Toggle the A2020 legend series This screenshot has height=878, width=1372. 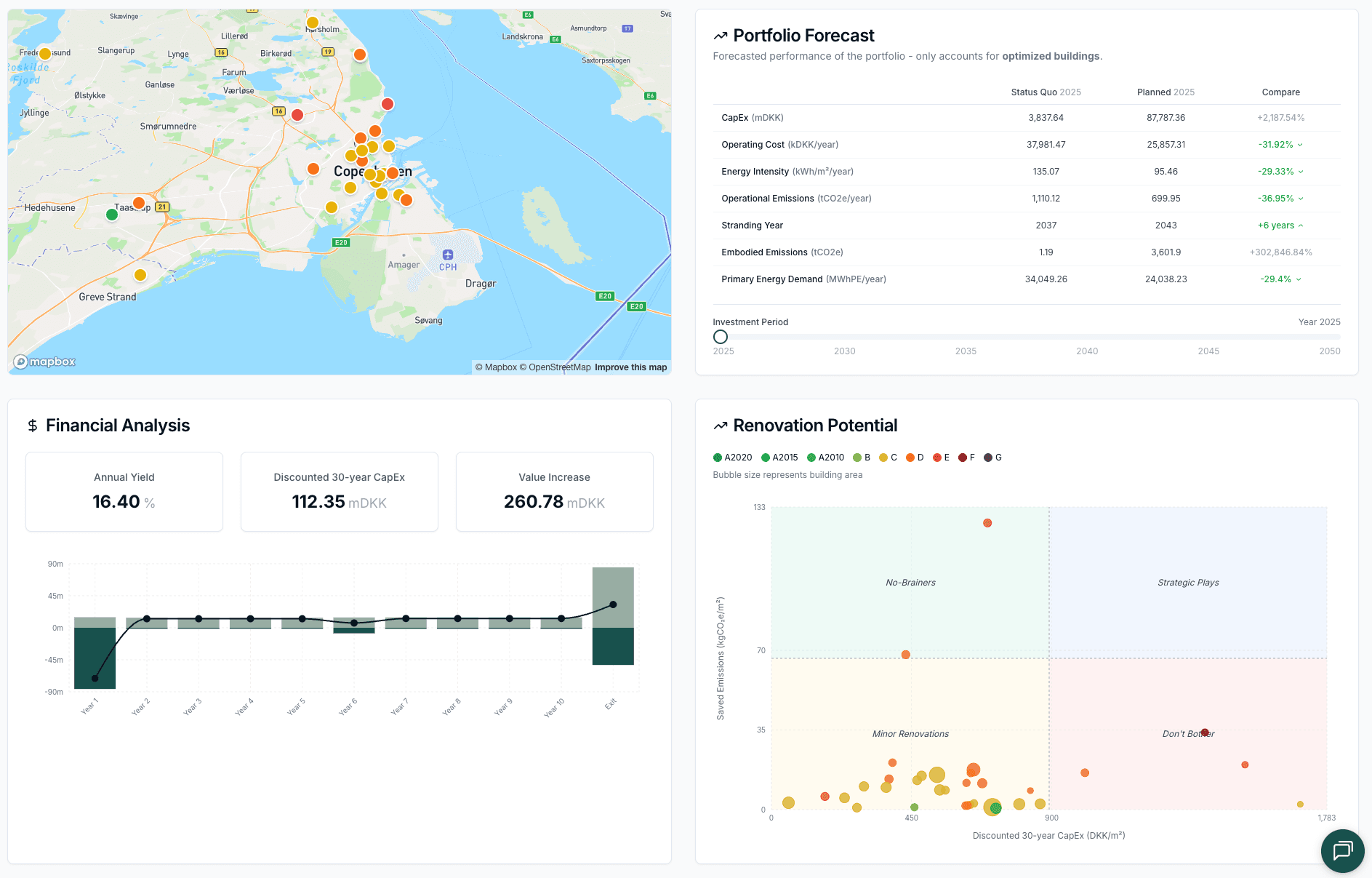coord(736,457)
